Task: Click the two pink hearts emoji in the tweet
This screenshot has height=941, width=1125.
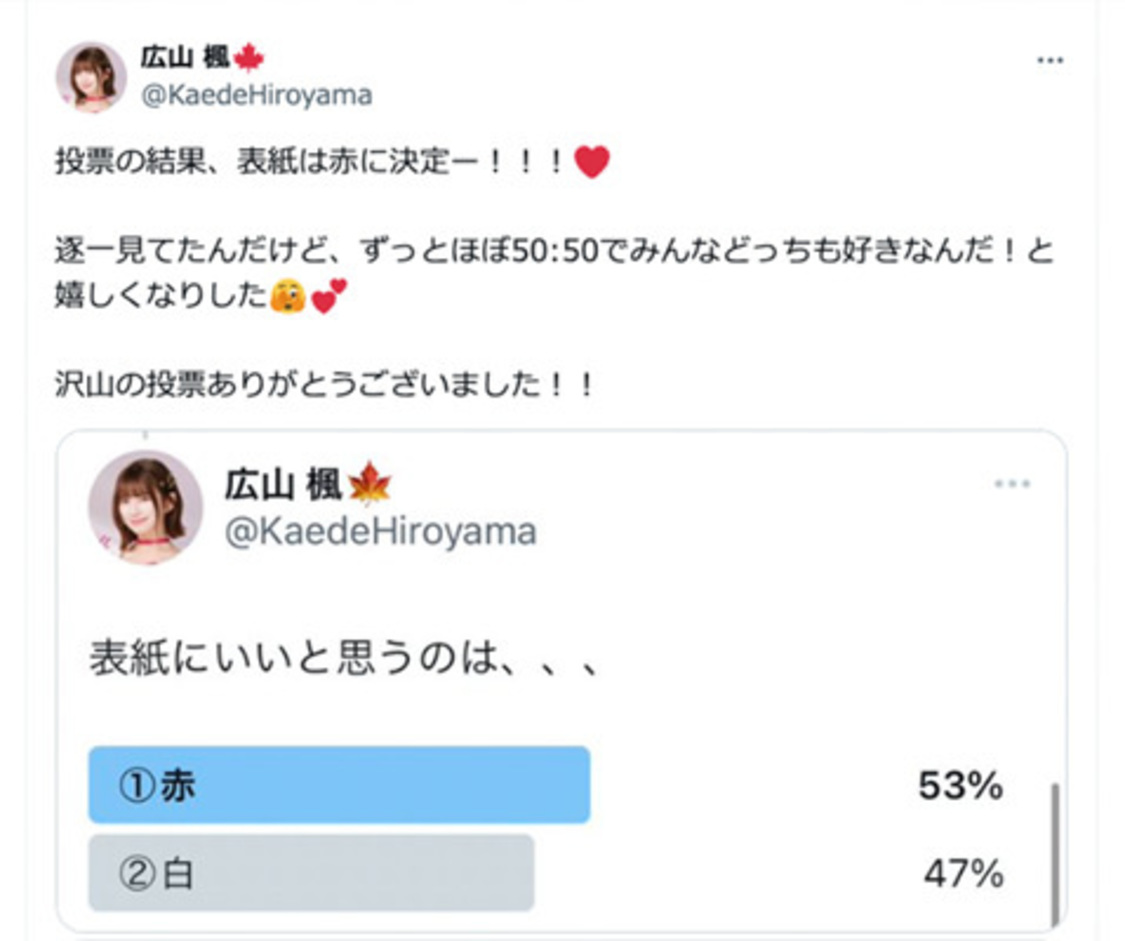Action: (x=329, y=298)
